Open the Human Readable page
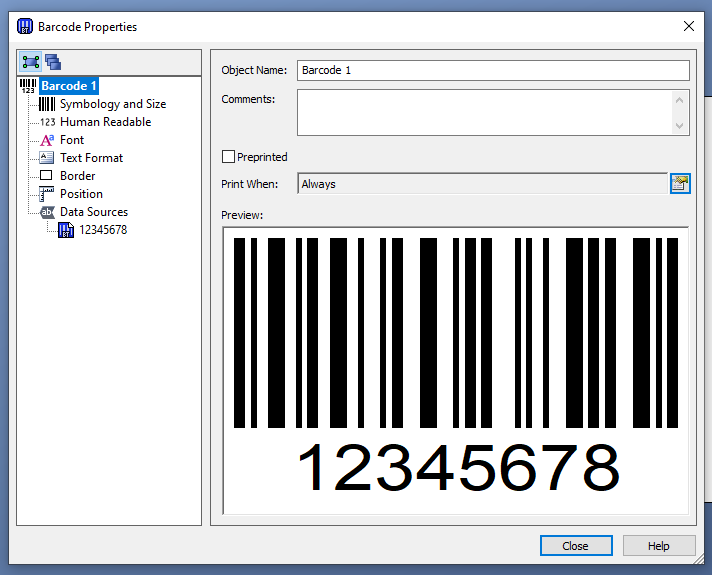712x575 pixels. (x=105, y=122)
